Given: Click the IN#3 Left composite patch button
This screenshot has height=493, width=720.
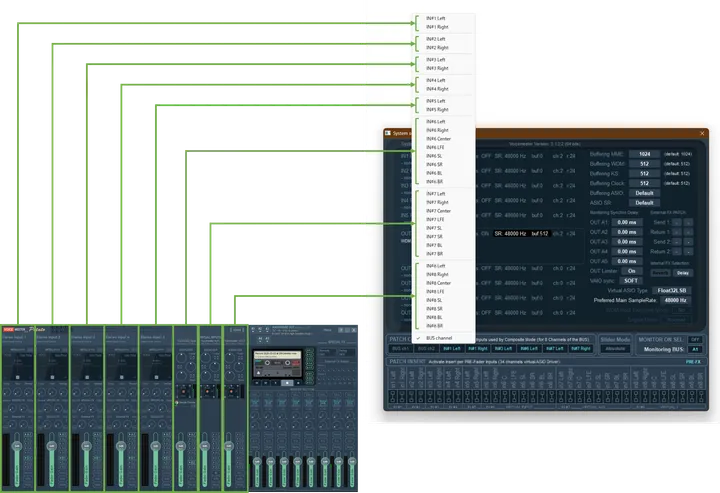Looking at the screenshot, I should [x=503, y=349].
